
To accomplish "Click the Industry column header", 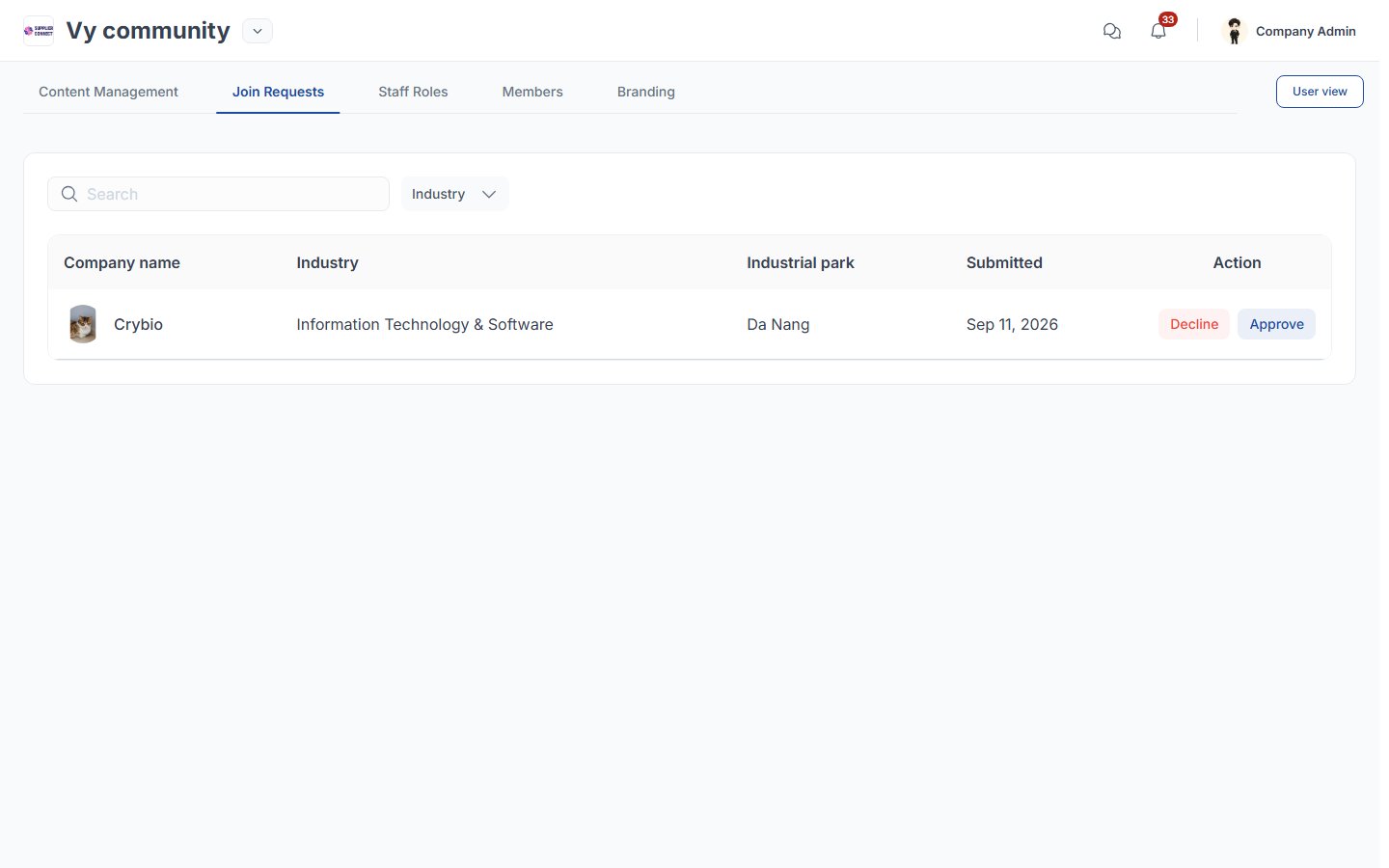I will pyautogui.click(x=327, y=262).
